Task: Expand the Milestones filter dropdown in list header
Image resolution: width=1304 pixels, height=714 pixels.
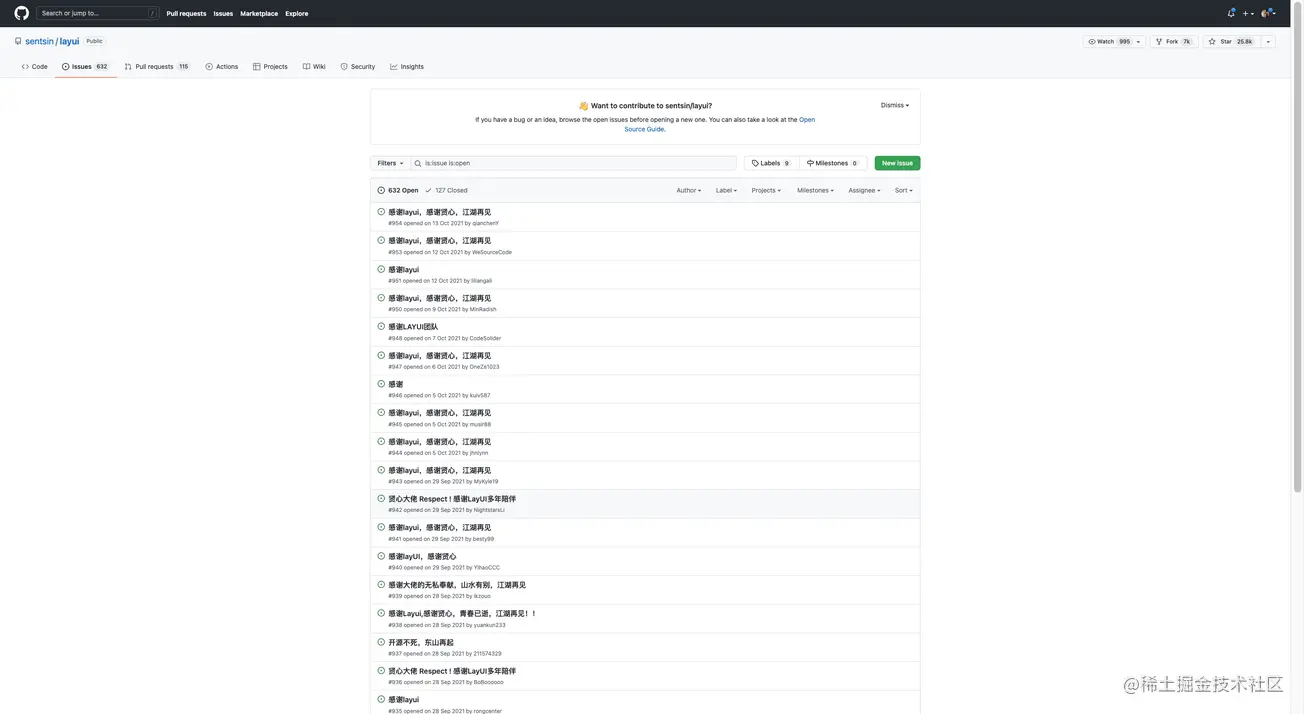Action: pos(815,190)
